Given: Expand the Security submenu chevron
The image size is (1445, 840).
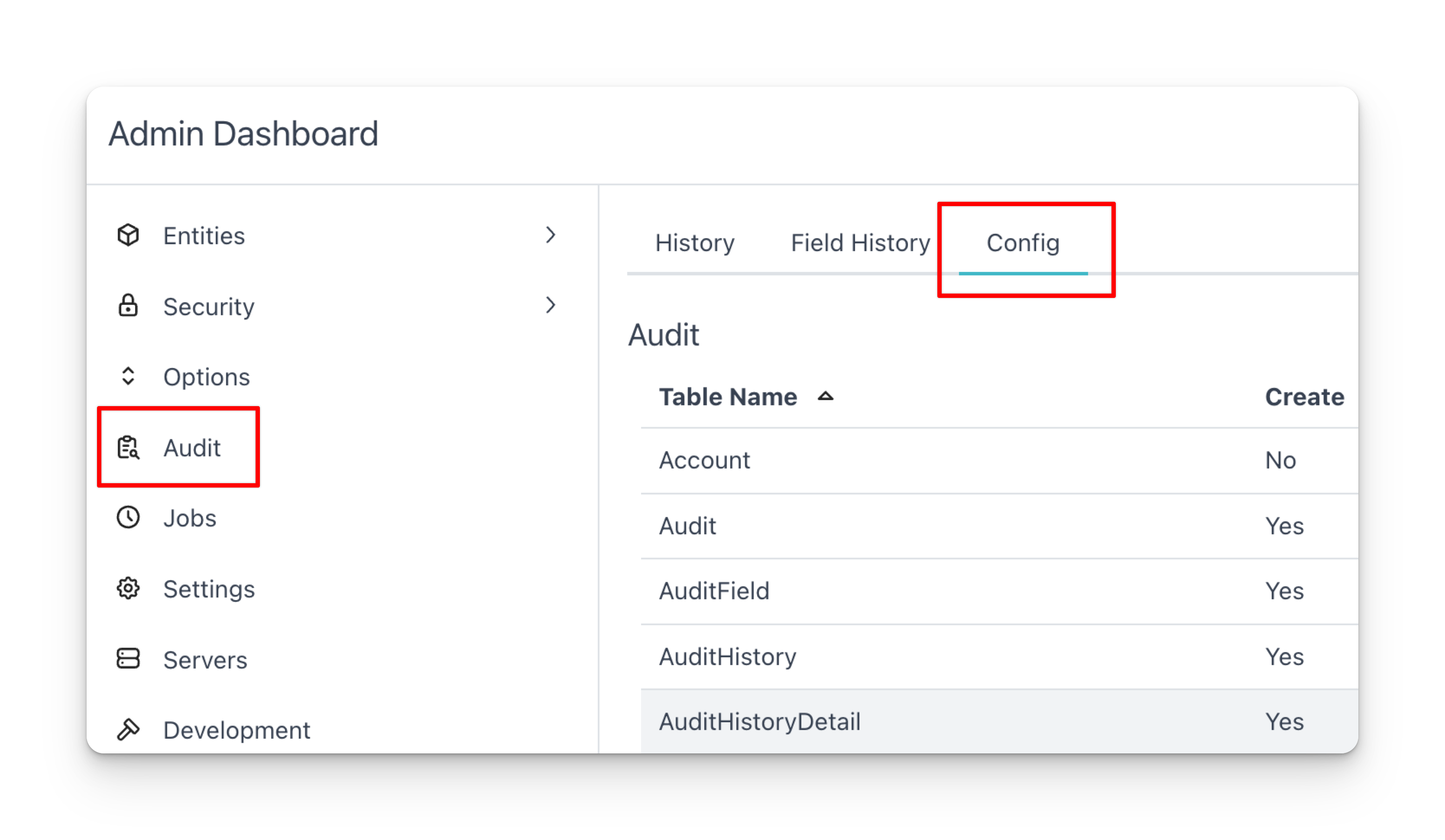Looking at the screenshot, I should (551, 305).
